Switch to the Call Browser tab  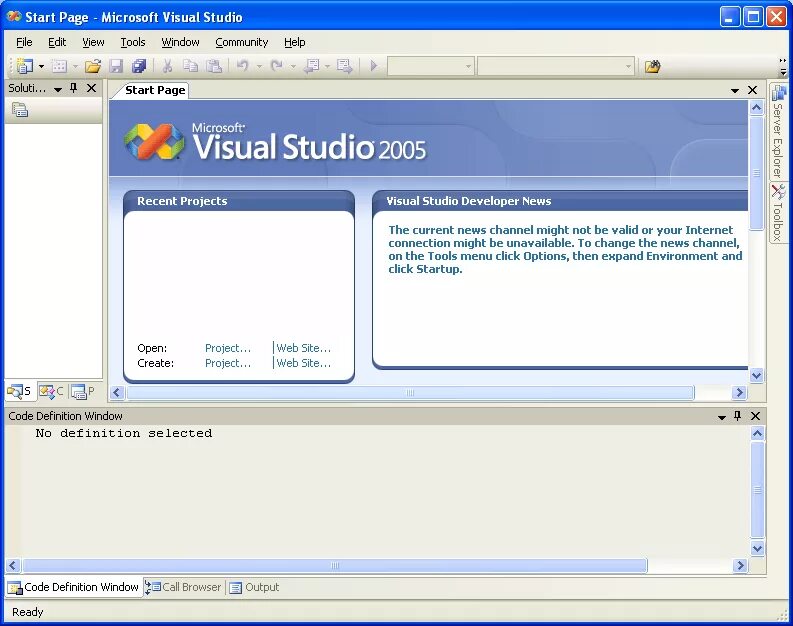coord(184,587)
